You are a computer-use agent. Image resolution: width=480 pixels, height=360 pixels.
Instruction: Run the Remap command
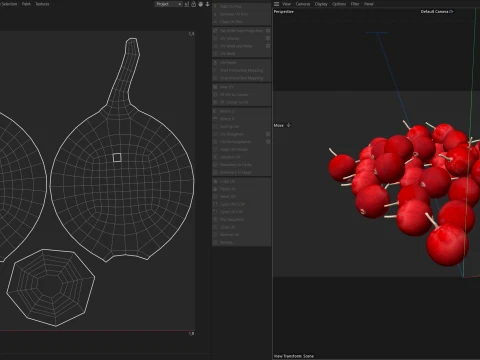[x=241, y=242]
